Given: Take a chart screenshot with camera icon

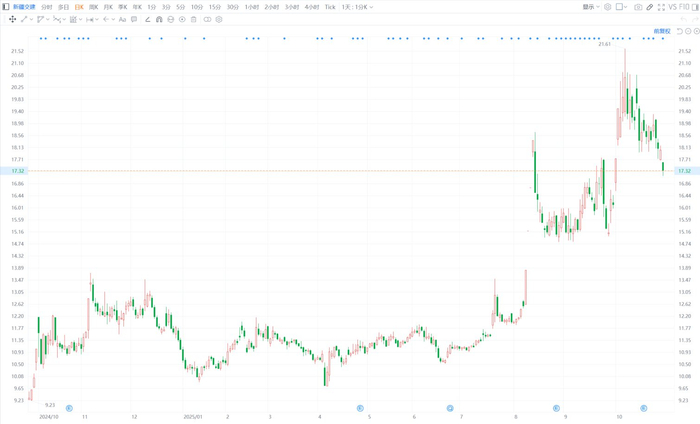Looking at the screenshot, I should pos(638,7).
